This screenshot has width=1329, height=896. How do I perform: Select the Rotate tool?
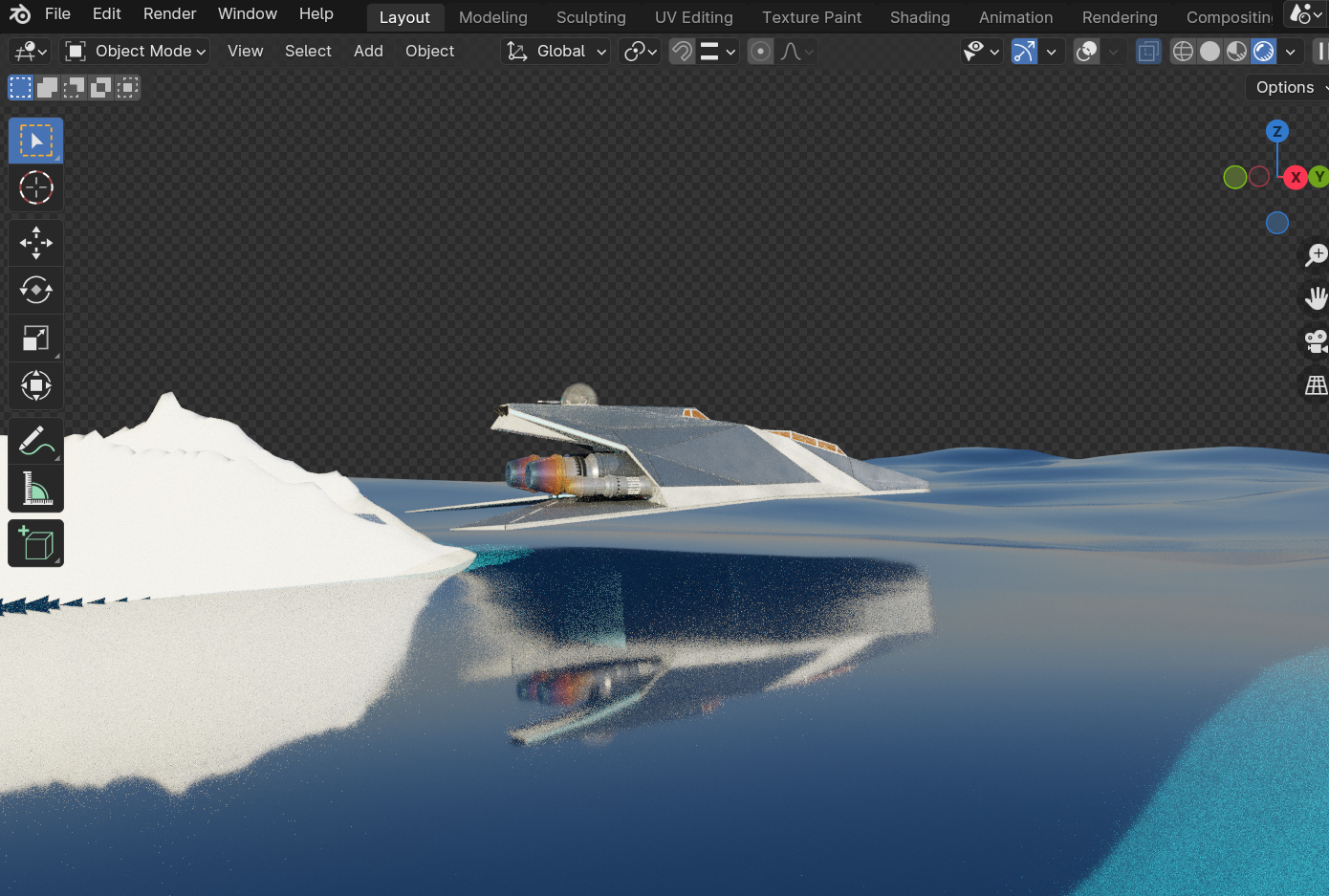click(x=36, y=290)
